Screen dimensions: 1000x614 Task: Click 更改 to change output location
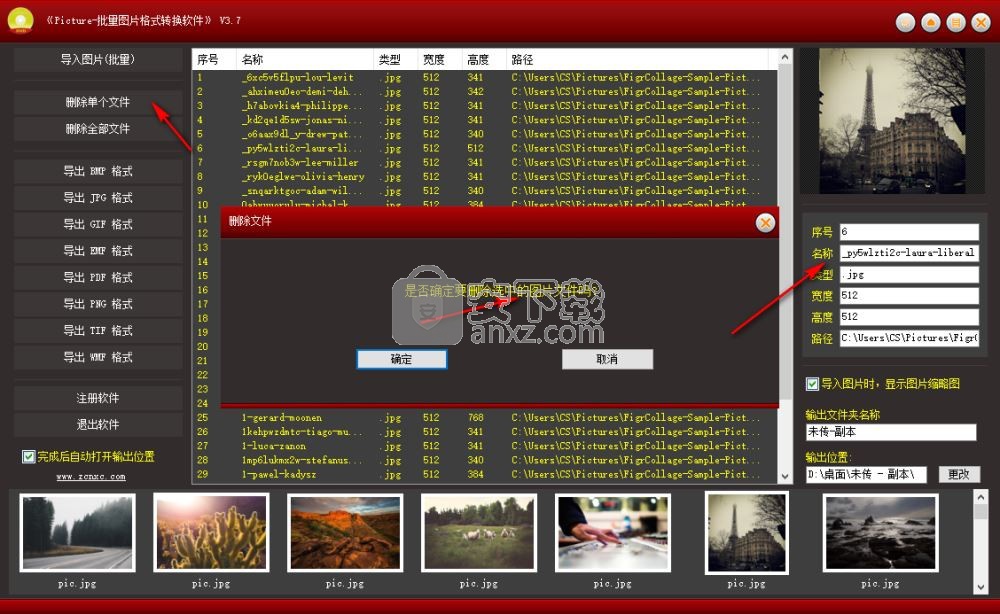click(959, 474)
